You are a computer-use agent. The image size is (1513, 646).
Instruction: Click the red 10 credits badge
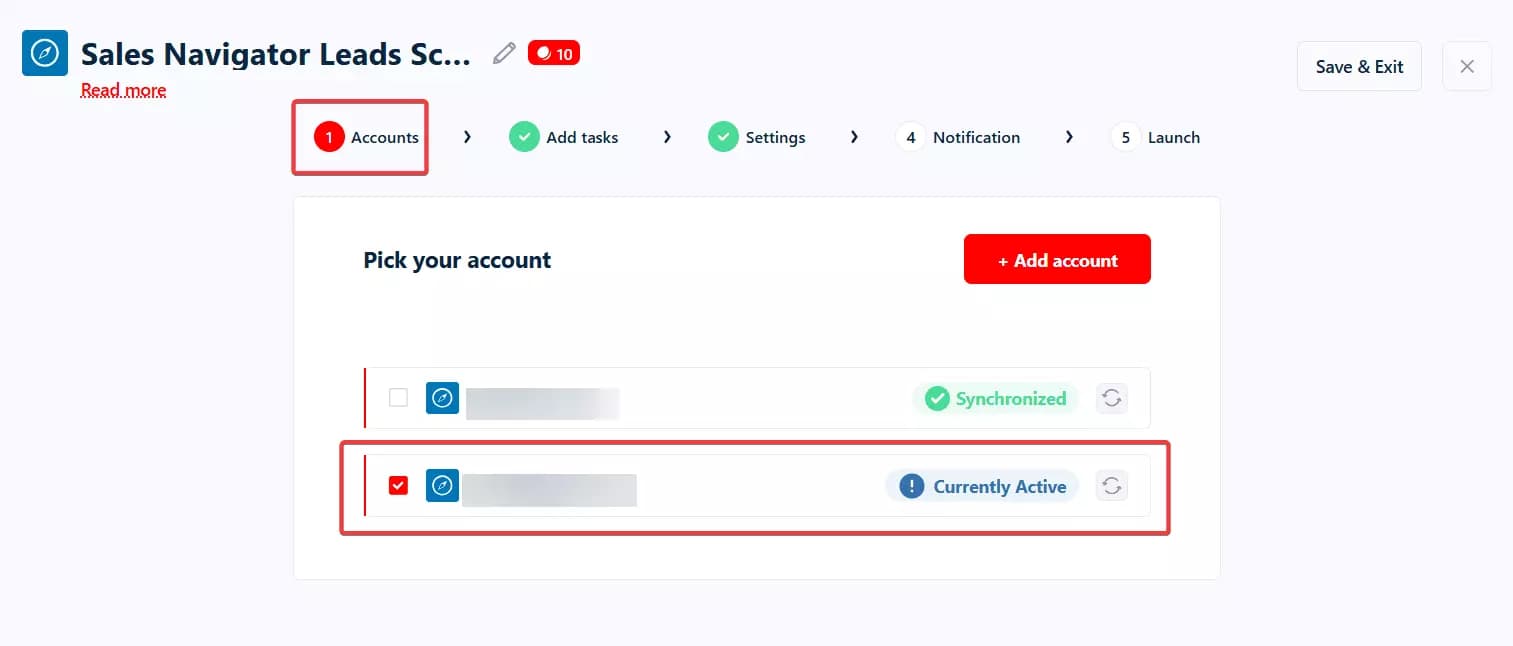(554, 52)
